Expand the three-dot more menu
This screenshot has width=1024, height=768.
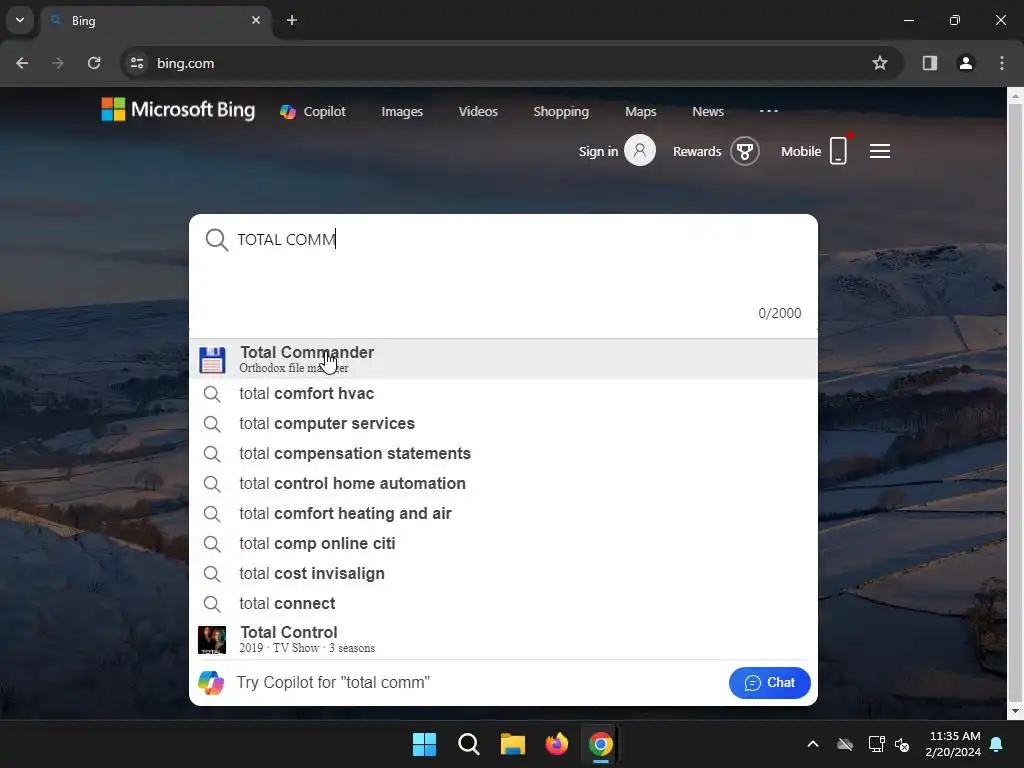pyautogui.click(x=769, y=111)
